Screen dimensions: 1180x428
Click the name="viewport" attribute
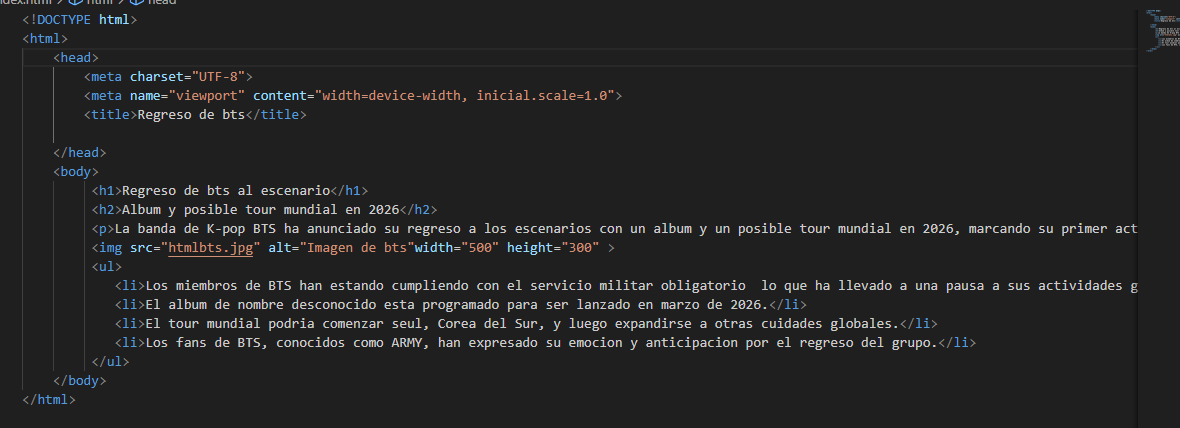187,96
